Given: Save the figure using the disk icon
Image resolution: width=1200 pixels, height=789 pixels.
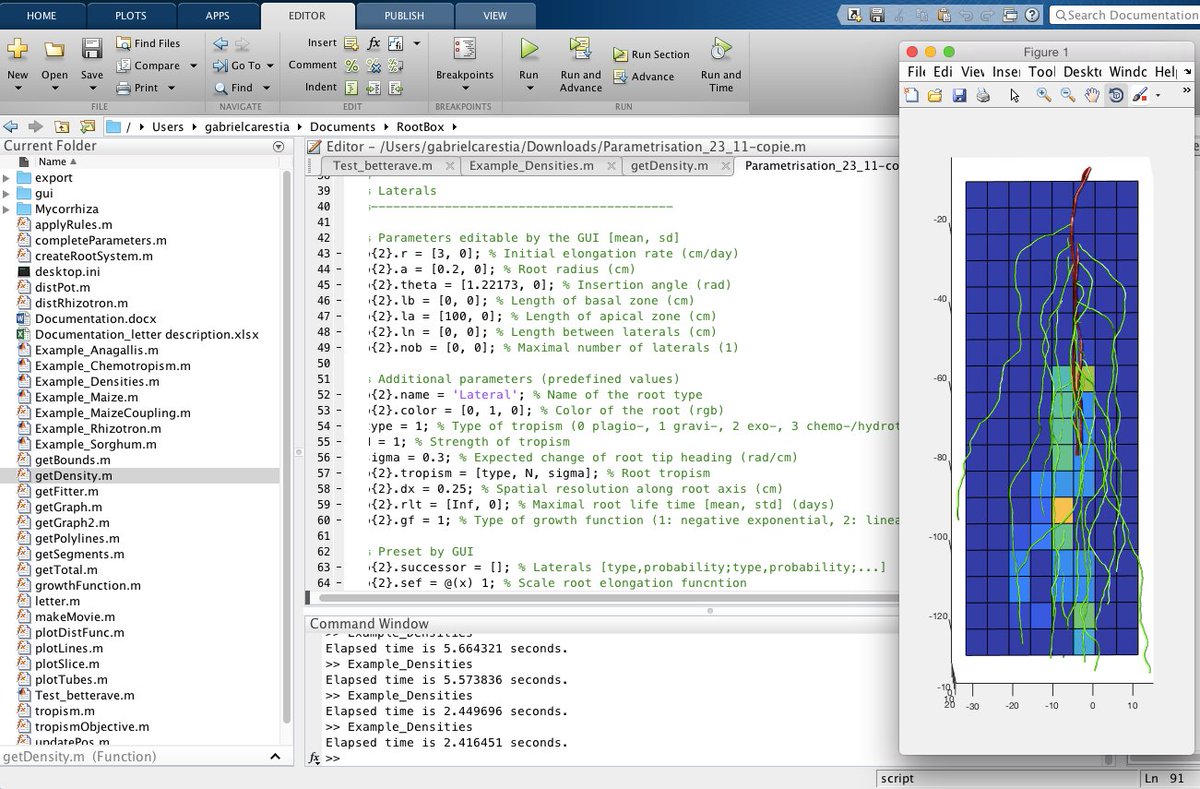Looking at the screenshot, I should pyautogui.click(x=960, y=94).
